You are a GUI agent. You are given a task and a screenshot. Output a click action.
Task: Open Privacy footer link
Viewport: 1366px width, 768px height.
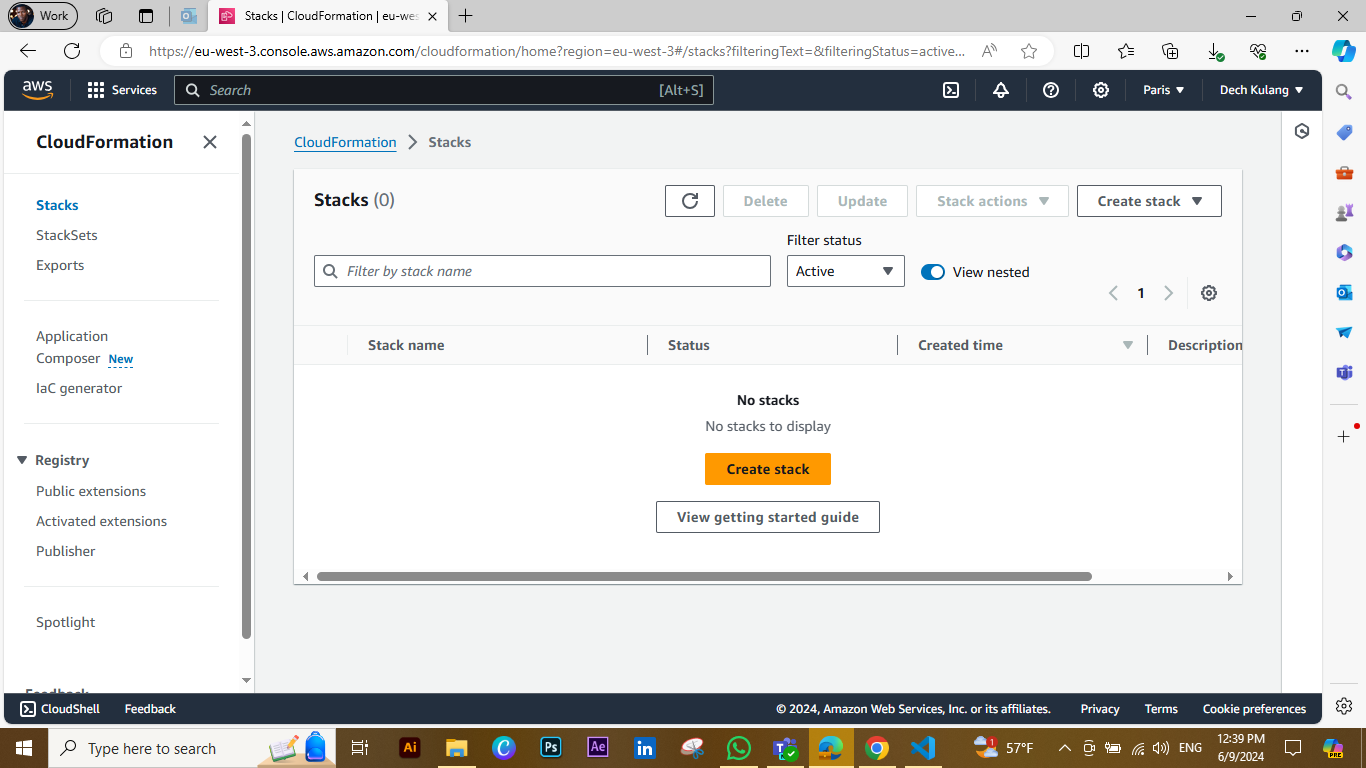[1100, 709]
